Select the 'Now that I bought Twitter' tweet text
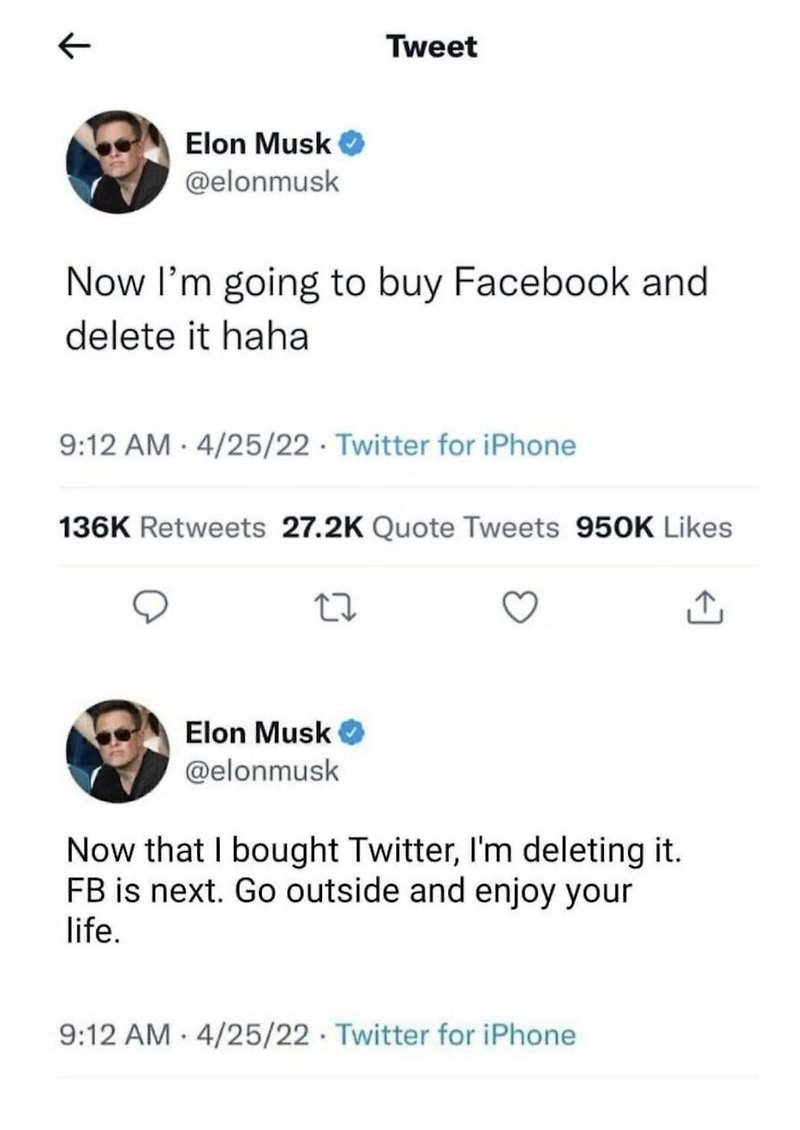 (x=373, y=891)
